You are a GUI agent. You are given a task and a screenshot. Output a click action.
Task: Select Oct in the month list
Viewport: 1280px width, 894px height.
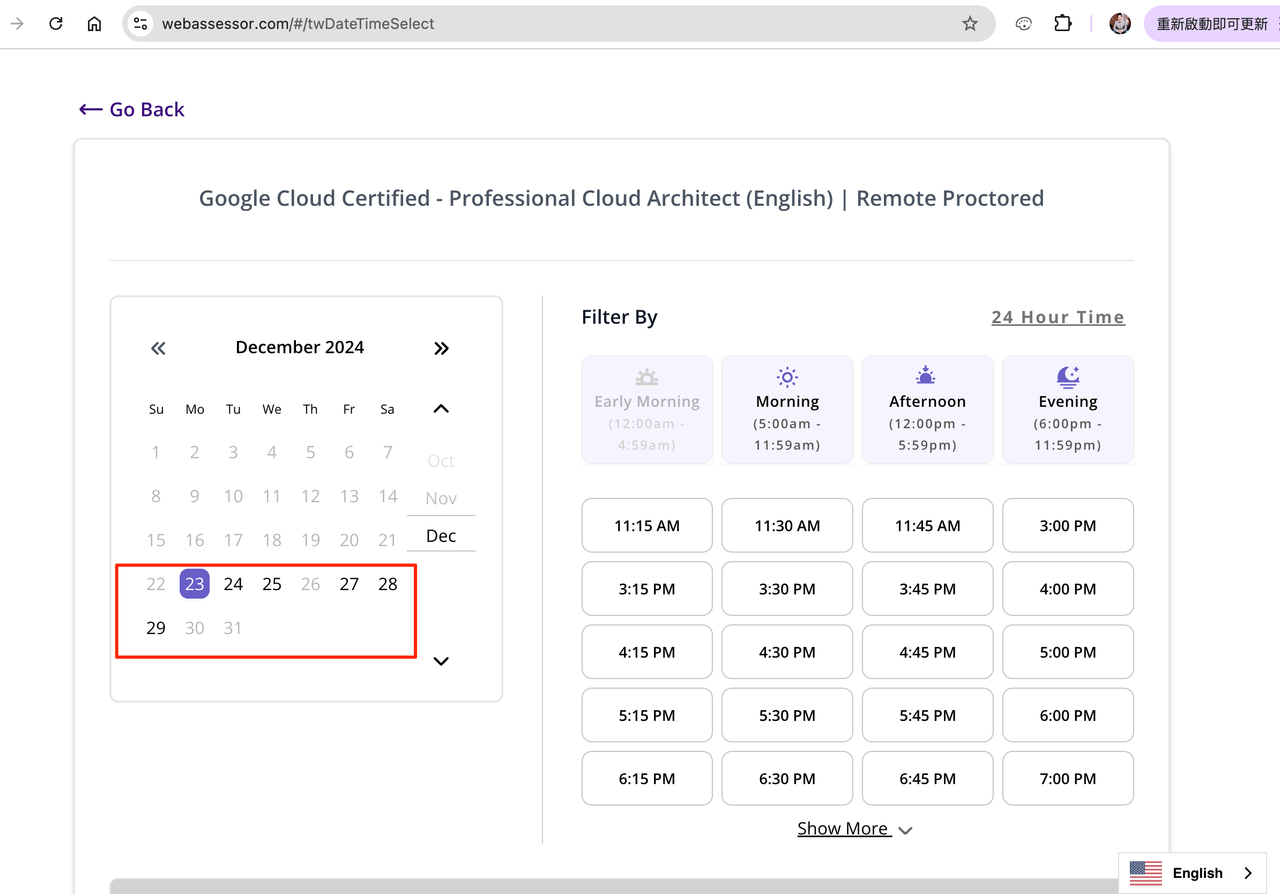[441, 461]
